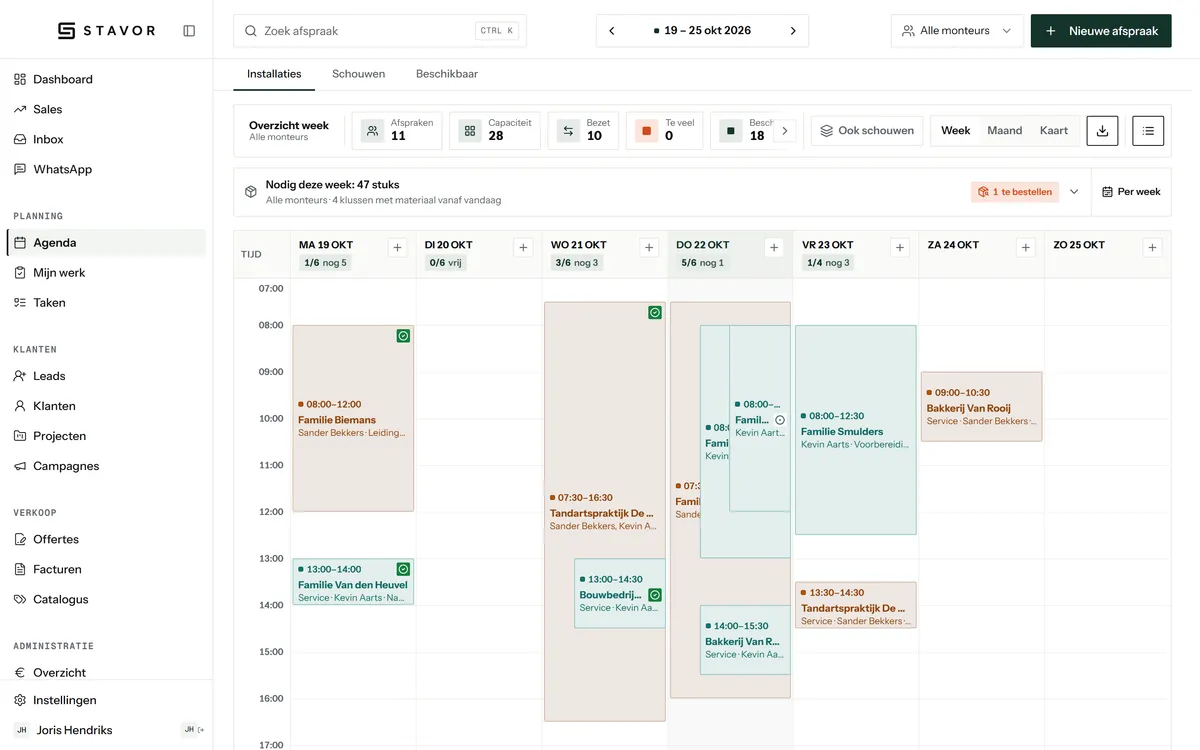Toggle Ook schouwen layer
Image resolution: width=1200 pixels, height=750 pixels.
(x=867, y=130)
